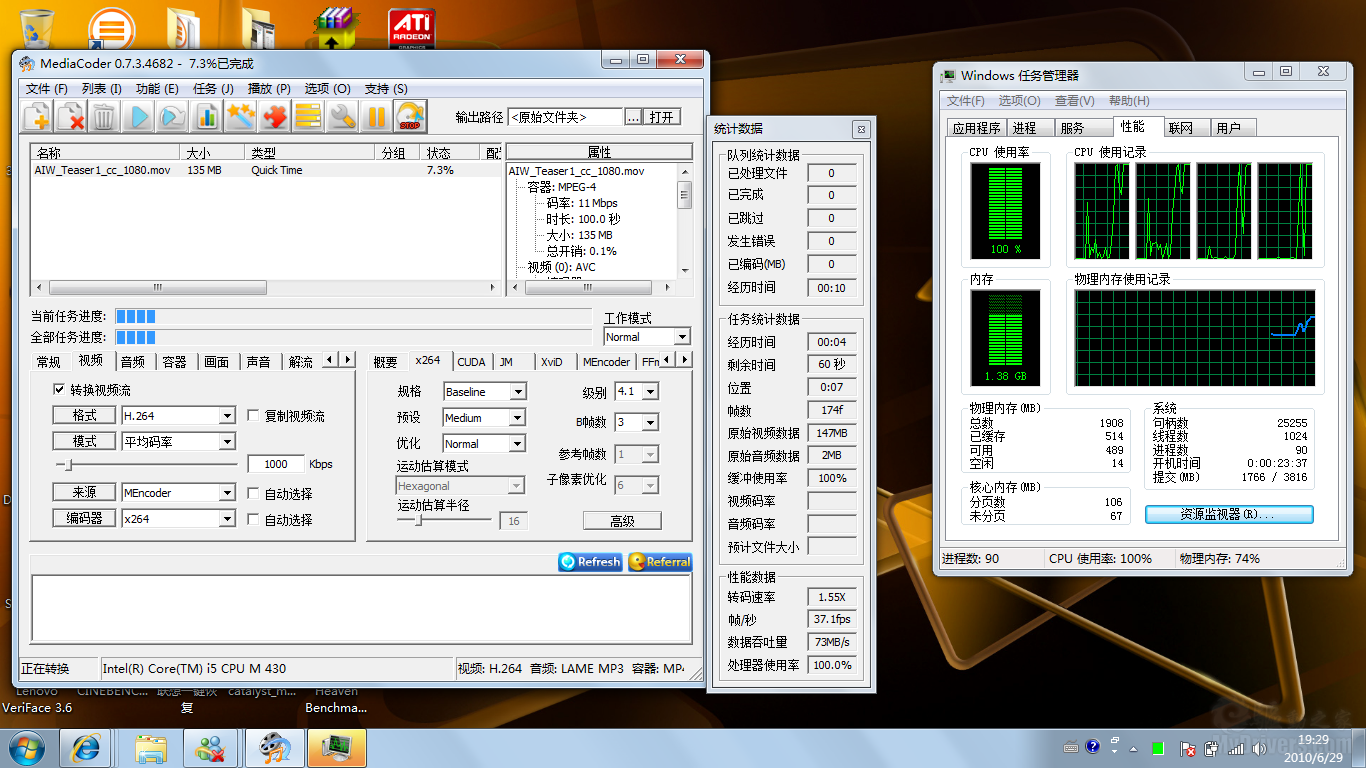
Task: Click the blue Play toolbar icon
Action: coord(139,117)
